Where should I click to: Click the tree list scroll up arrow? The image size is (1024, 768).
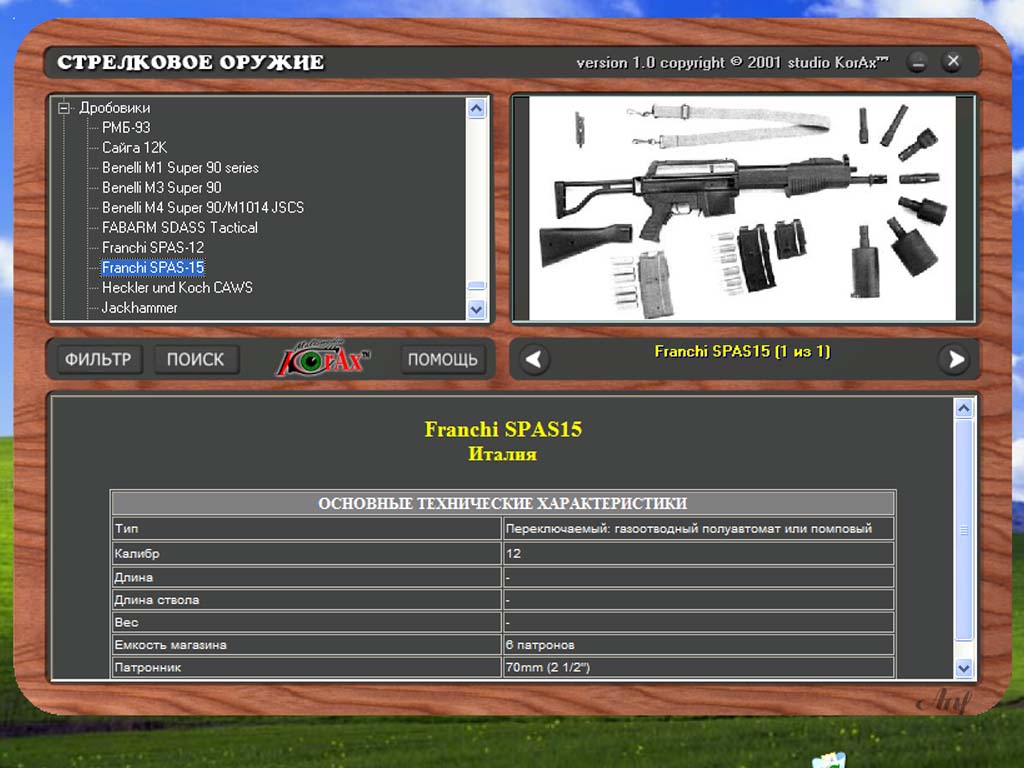[x=477, y=108]
